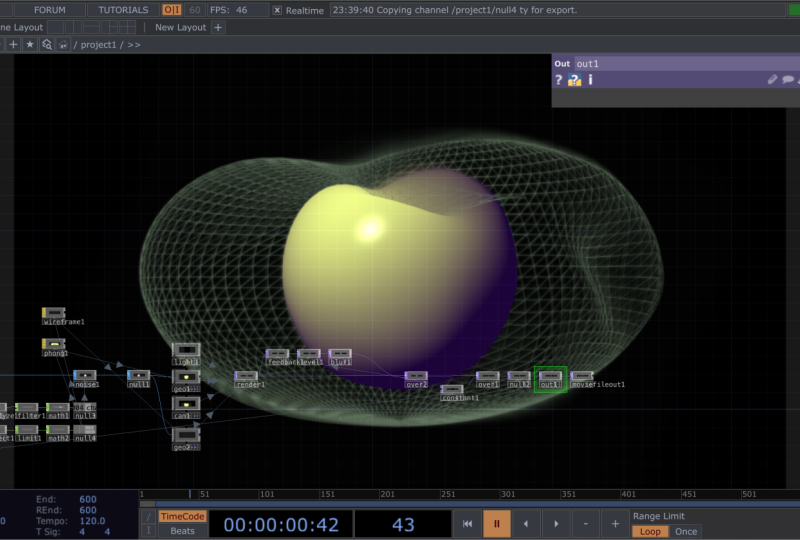Click the target FPS value 60
This screenshot has height=540, width=800.
tap(194, 10)
